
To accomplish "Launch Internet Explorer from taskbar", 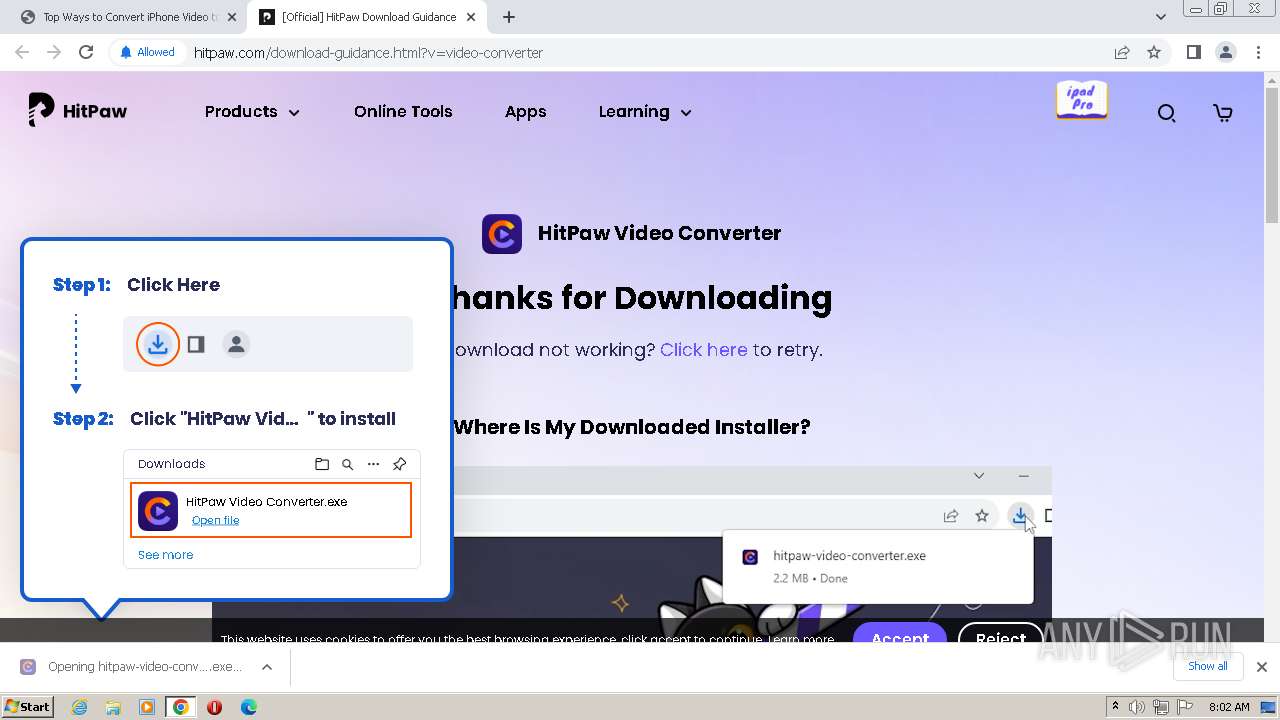I will tap(79, 707).
